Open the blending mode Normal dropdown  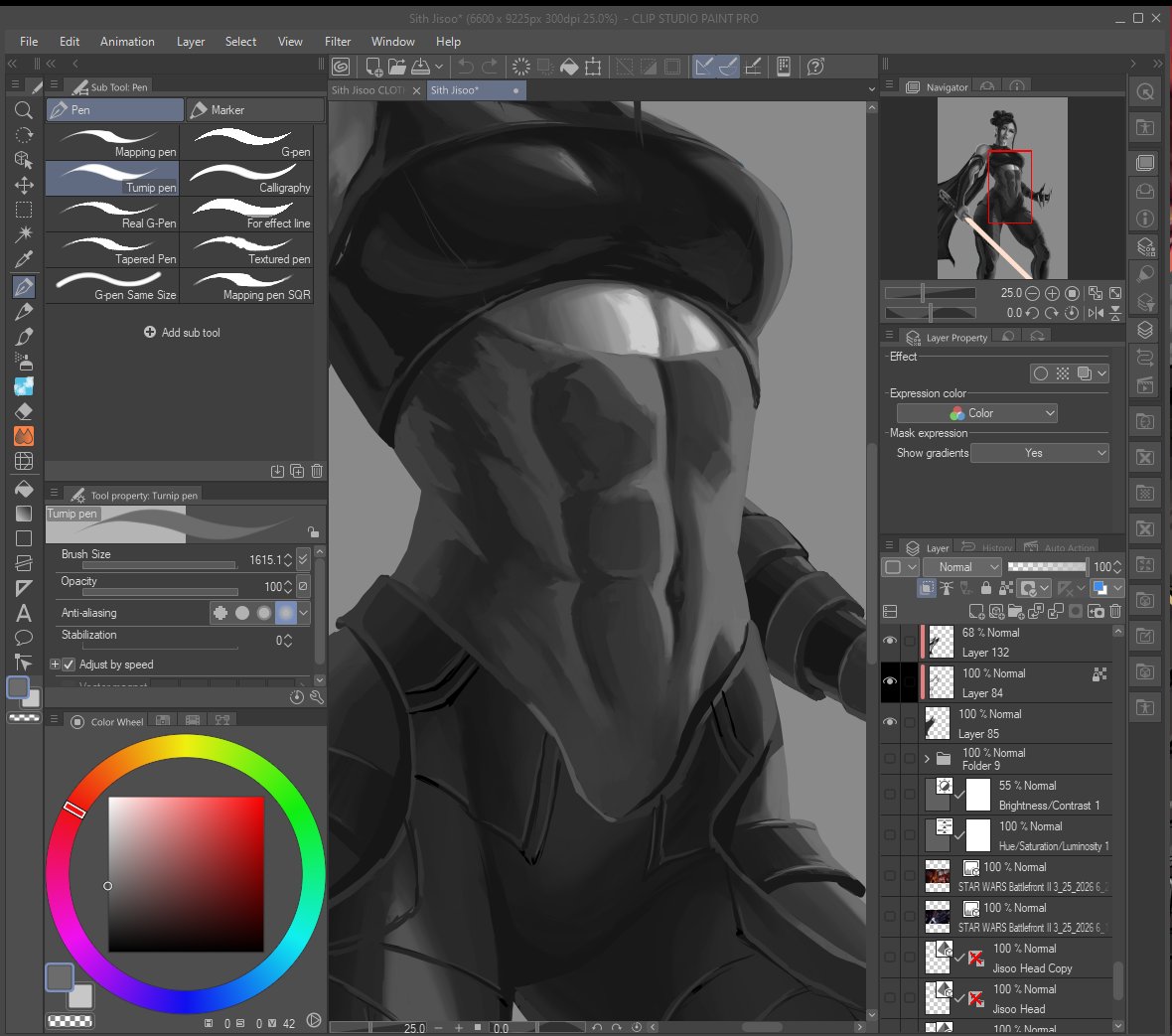tap(962, 567)
